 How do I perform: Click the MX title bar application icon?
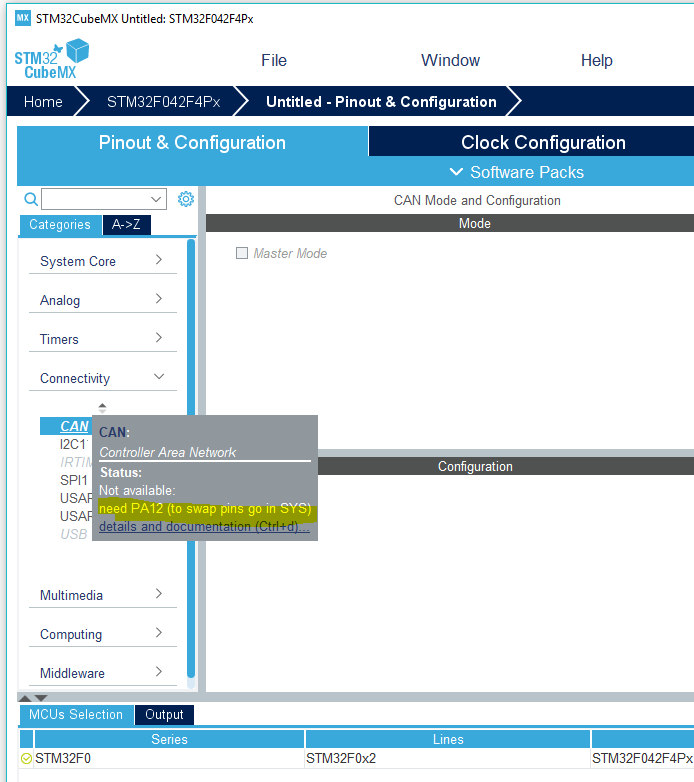click(x=22, y=18)
